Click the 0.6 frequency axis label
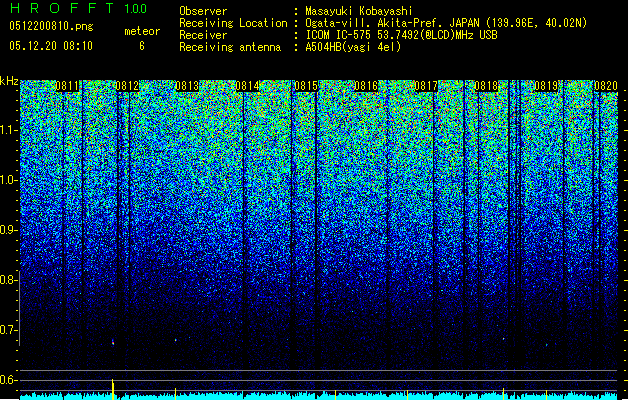This screenshot has height=400, width=629. click(x=8, y=380)
